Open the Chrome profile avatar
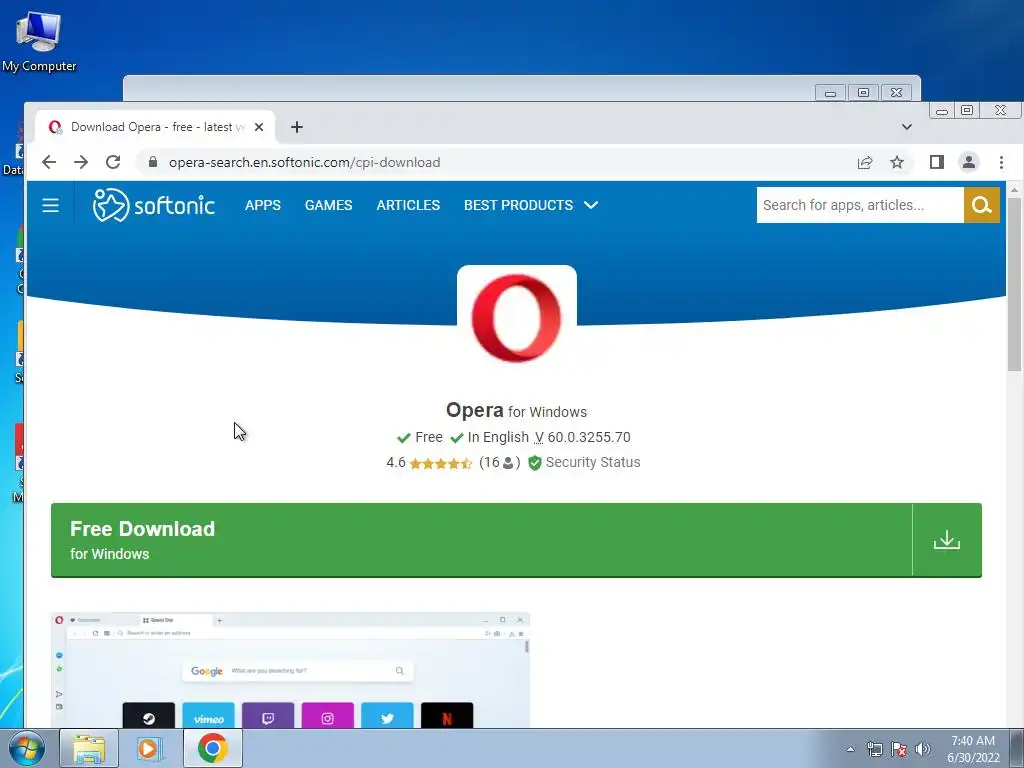 pyautogui.click(x=968, y=162)
